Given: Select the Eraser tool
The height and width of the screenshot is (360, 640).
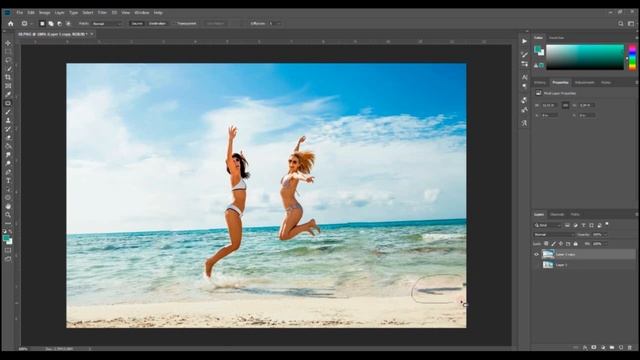Looking at the screenshot, I should click(8, 138).
